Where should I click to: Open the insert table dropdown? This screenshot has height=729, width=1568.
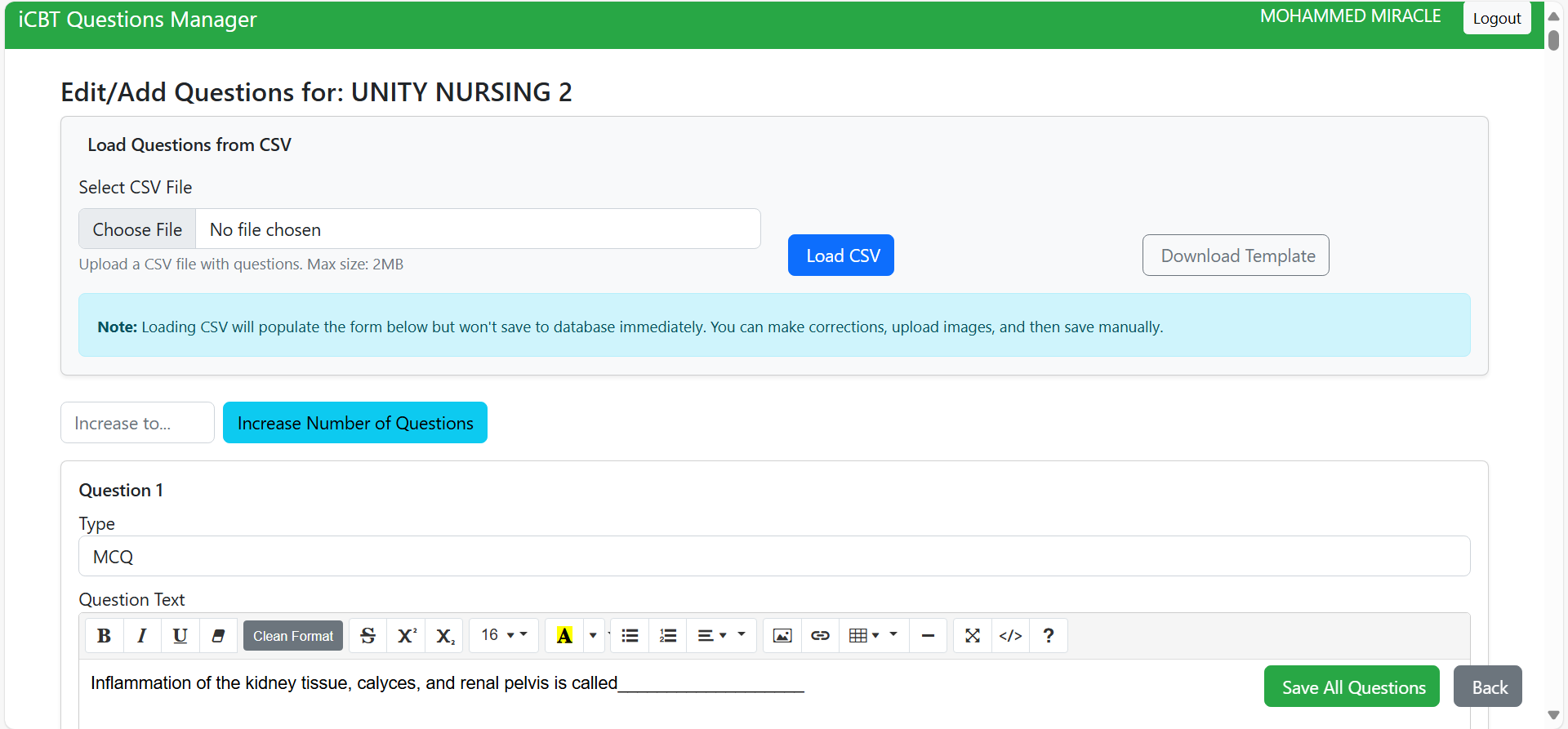point(865,636)
